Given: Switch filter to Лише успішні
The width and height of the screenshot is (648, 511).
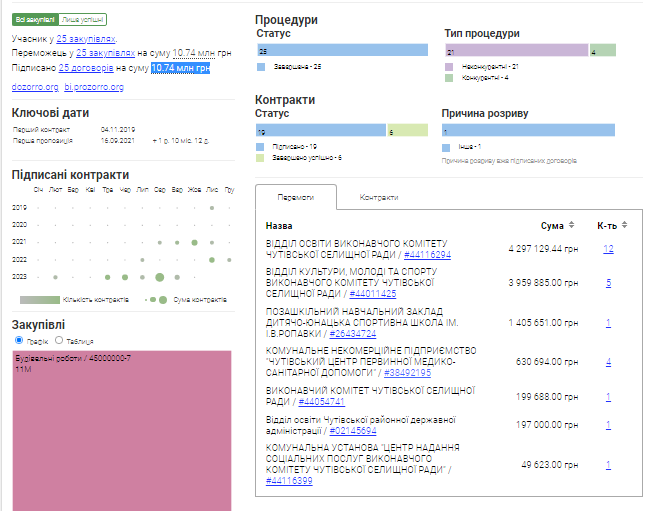Looking at the screenshot, I should [83, 19].
